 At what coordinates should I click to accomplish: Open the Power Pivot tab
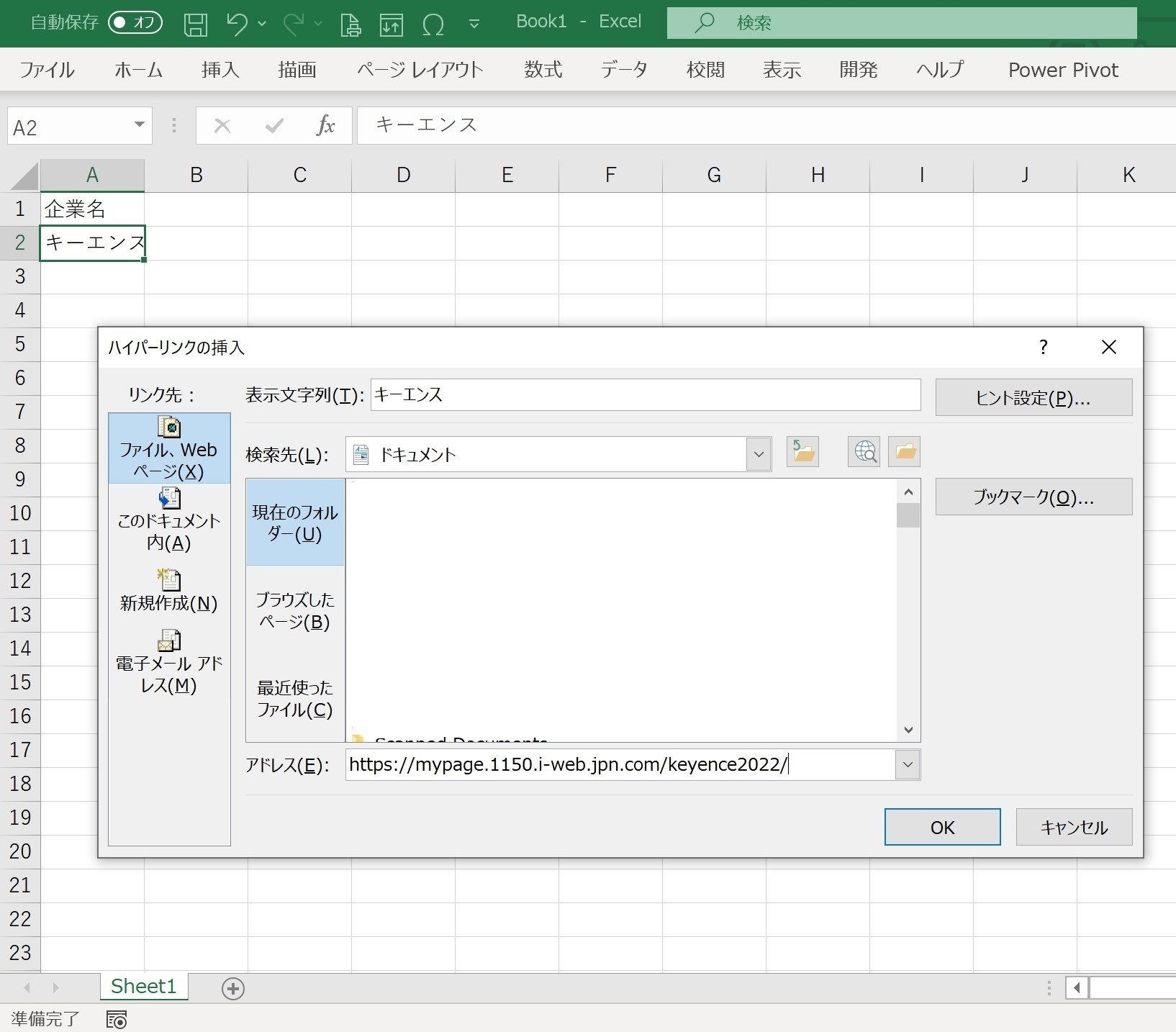click(x=1063, y=70)
